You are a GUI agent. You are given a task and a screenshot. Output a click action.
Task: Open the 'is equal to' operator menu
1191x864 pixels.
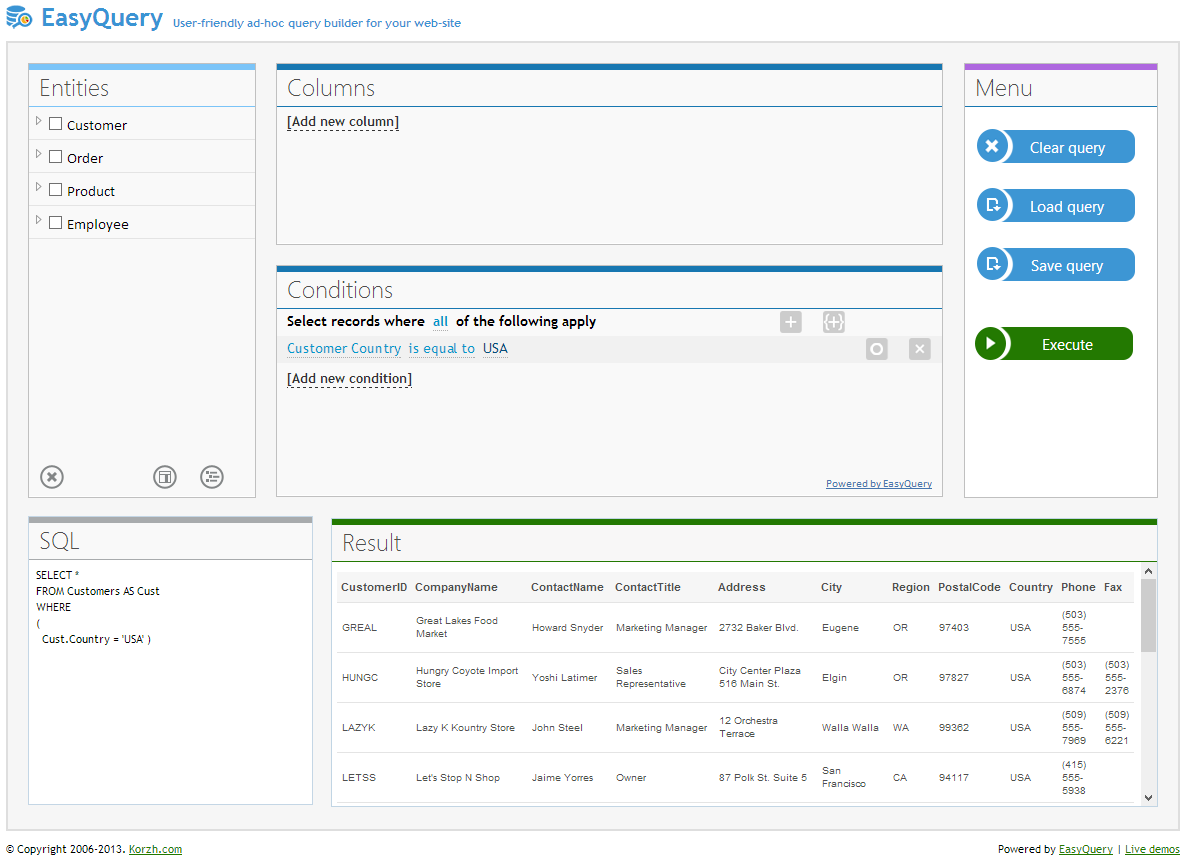(441, 349)
